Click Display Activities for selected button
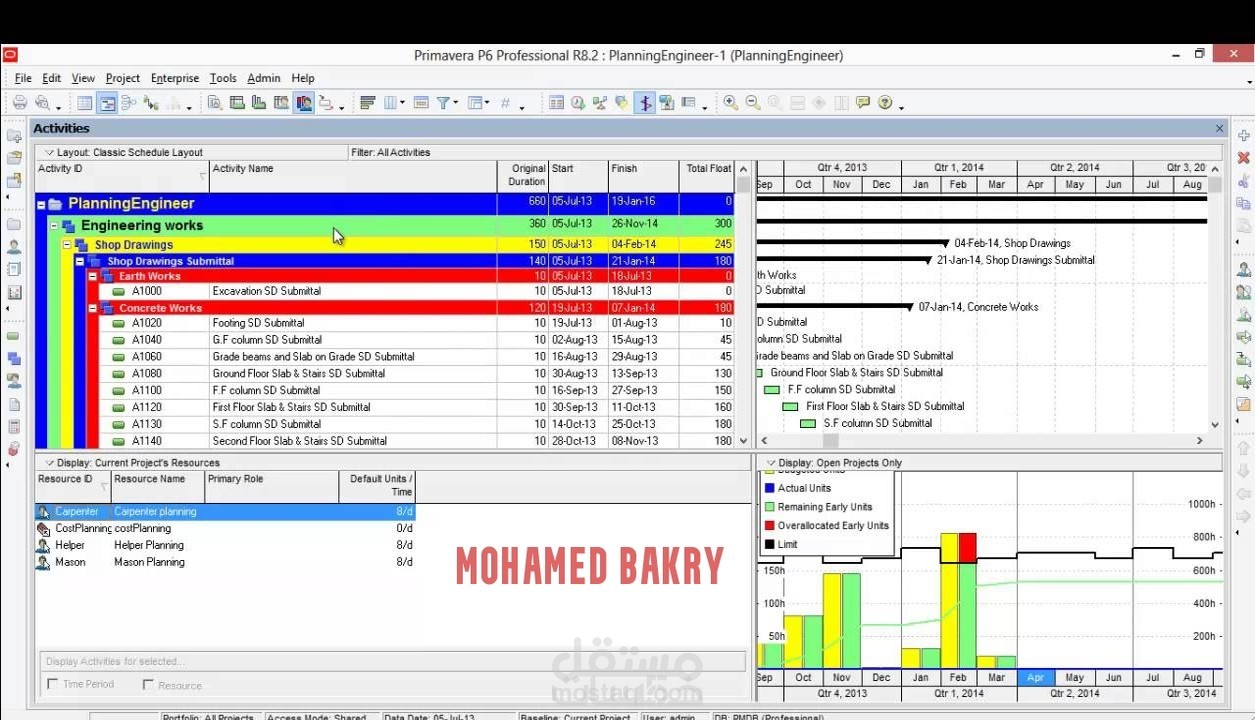Image resolution: width=1255 pixels, height=720 pixels. (x=392, y=661)
